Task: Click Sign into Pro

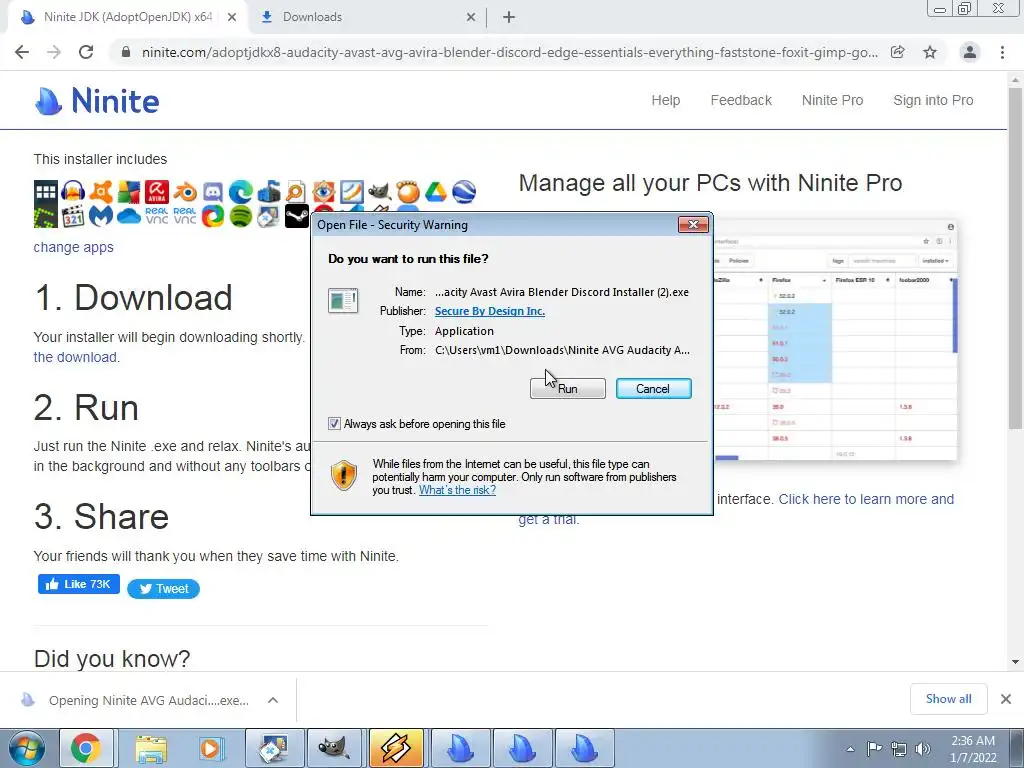Action: click(x=933, y=100)
